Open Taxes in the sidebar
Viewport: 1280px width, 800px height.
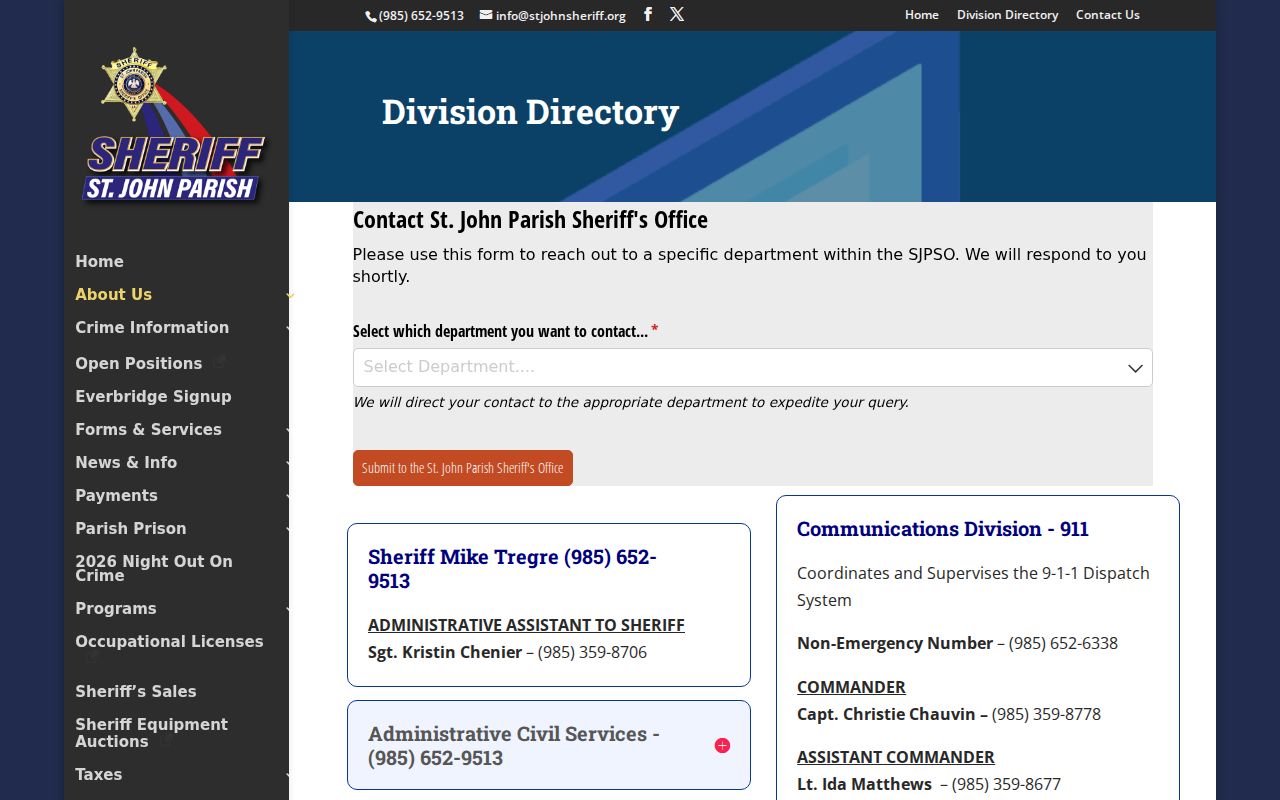pyautogui.click(x=99, y=775)
